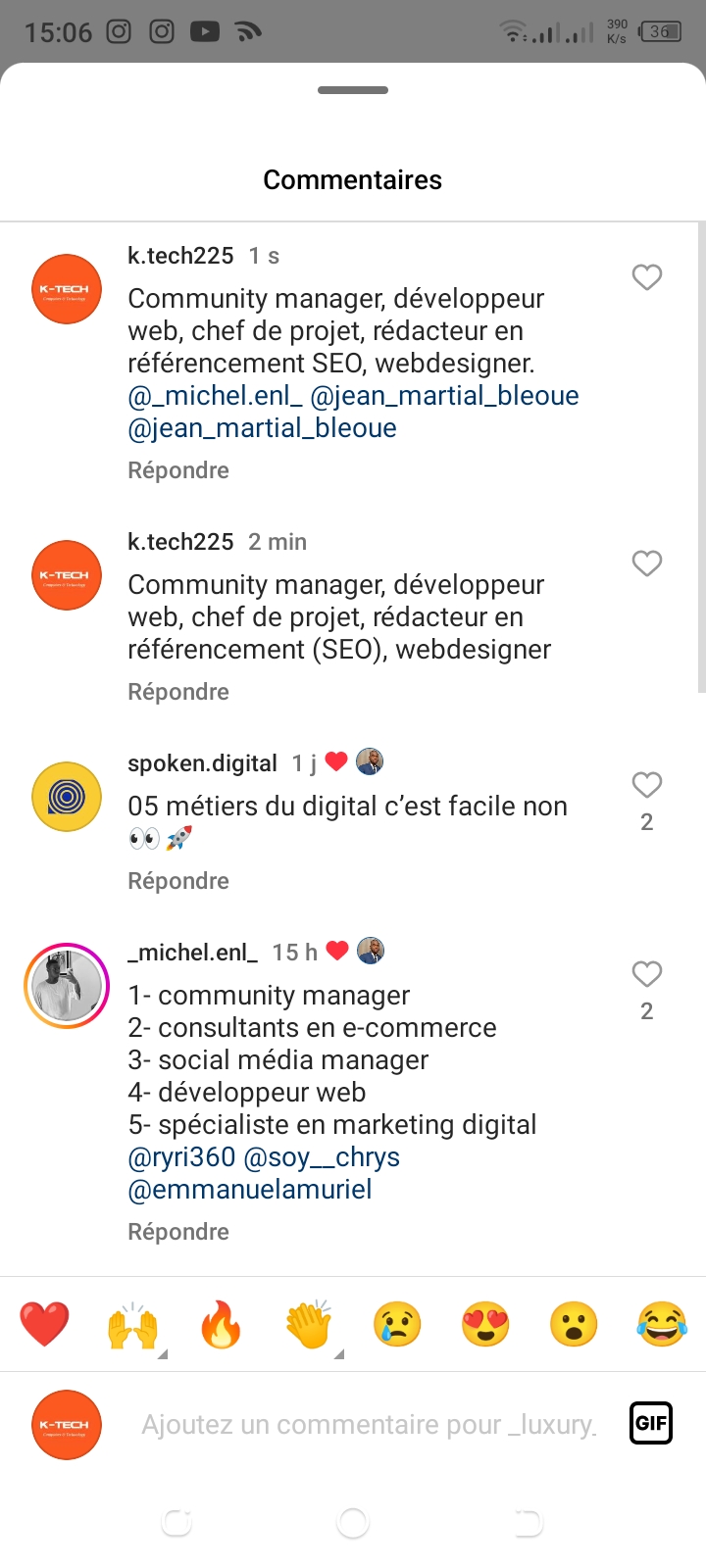Image resolution: width=706 pixels, height=1568 pixels.
Task: Tap the sheet drag handle
Action: [x=353, y=90]
